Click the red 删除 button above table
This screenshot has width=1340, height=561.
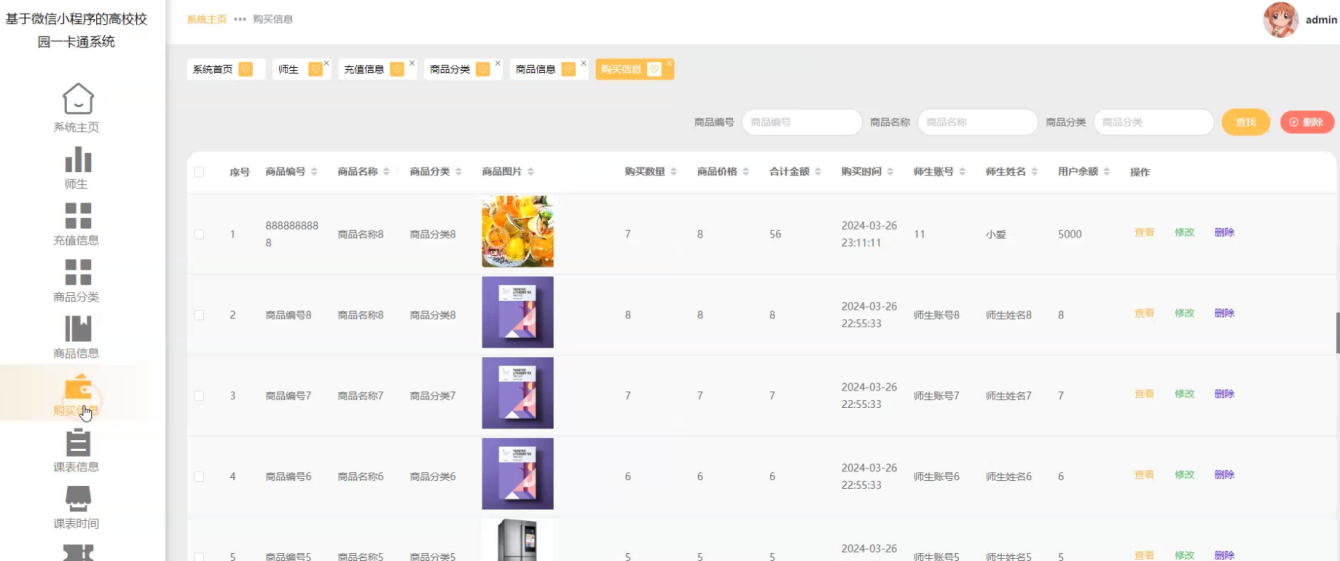pos(1307,122)
